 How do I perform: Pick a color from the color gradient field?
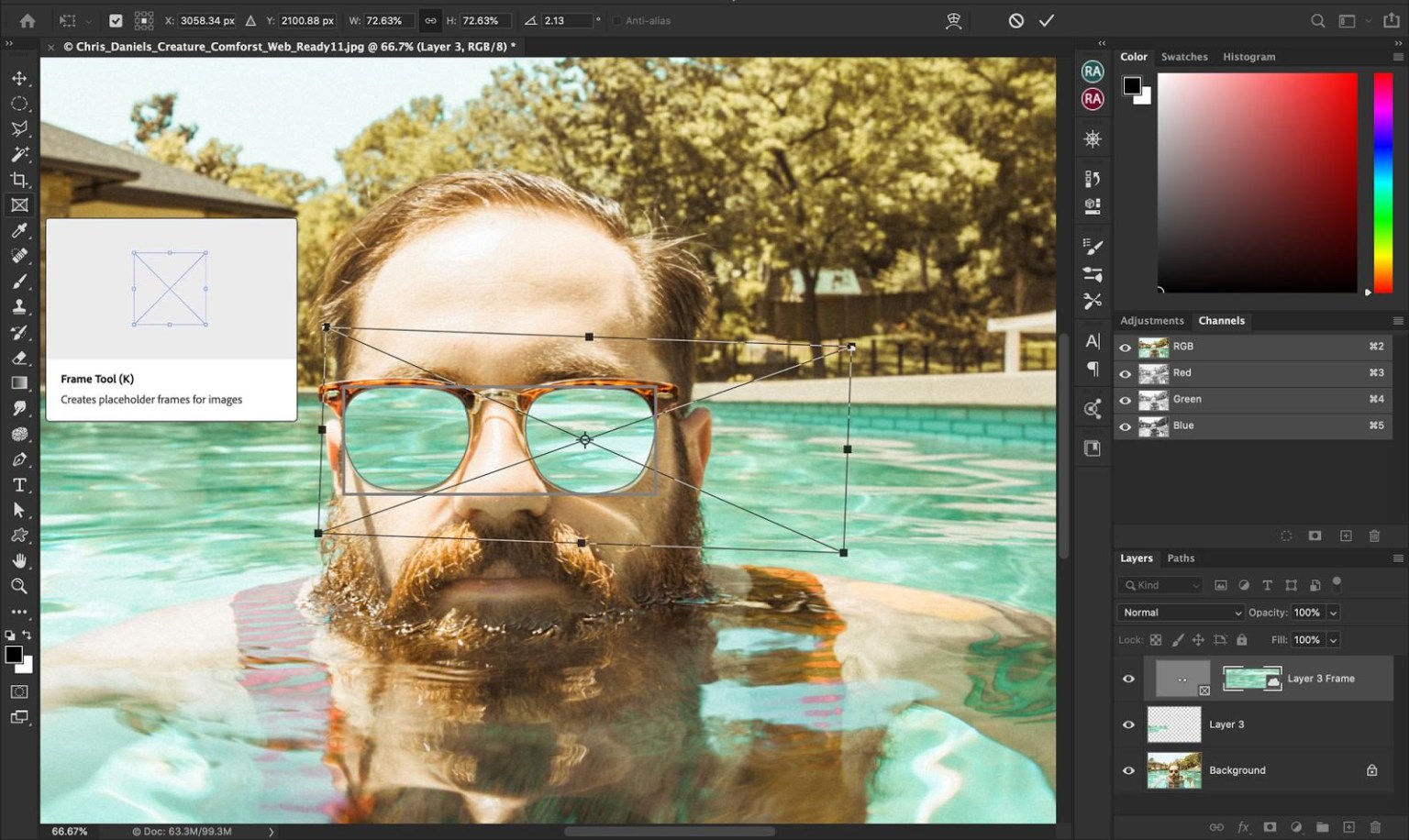point(1257,183)
